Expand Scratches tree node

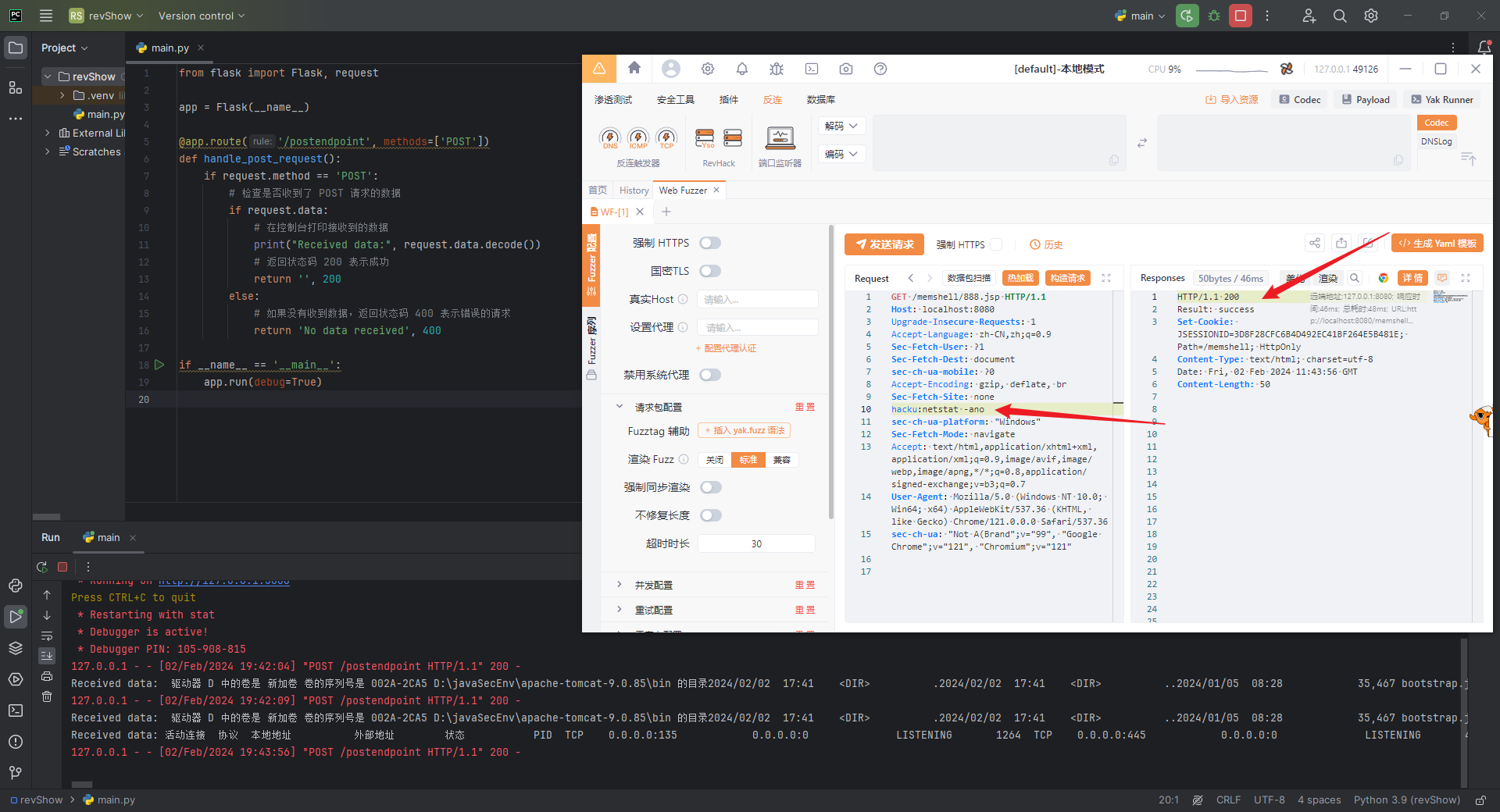pos(48,151)
